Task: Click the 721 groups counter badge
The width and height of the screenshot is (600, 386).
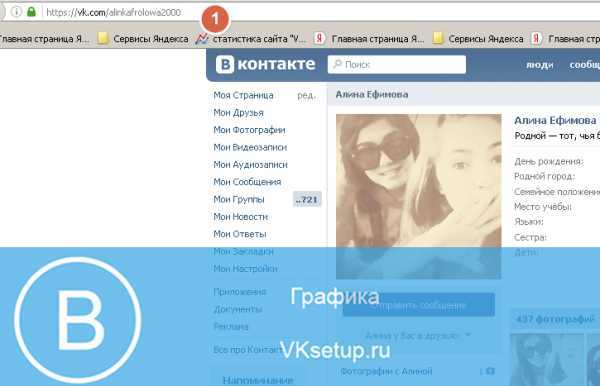Action: point(307,199)
